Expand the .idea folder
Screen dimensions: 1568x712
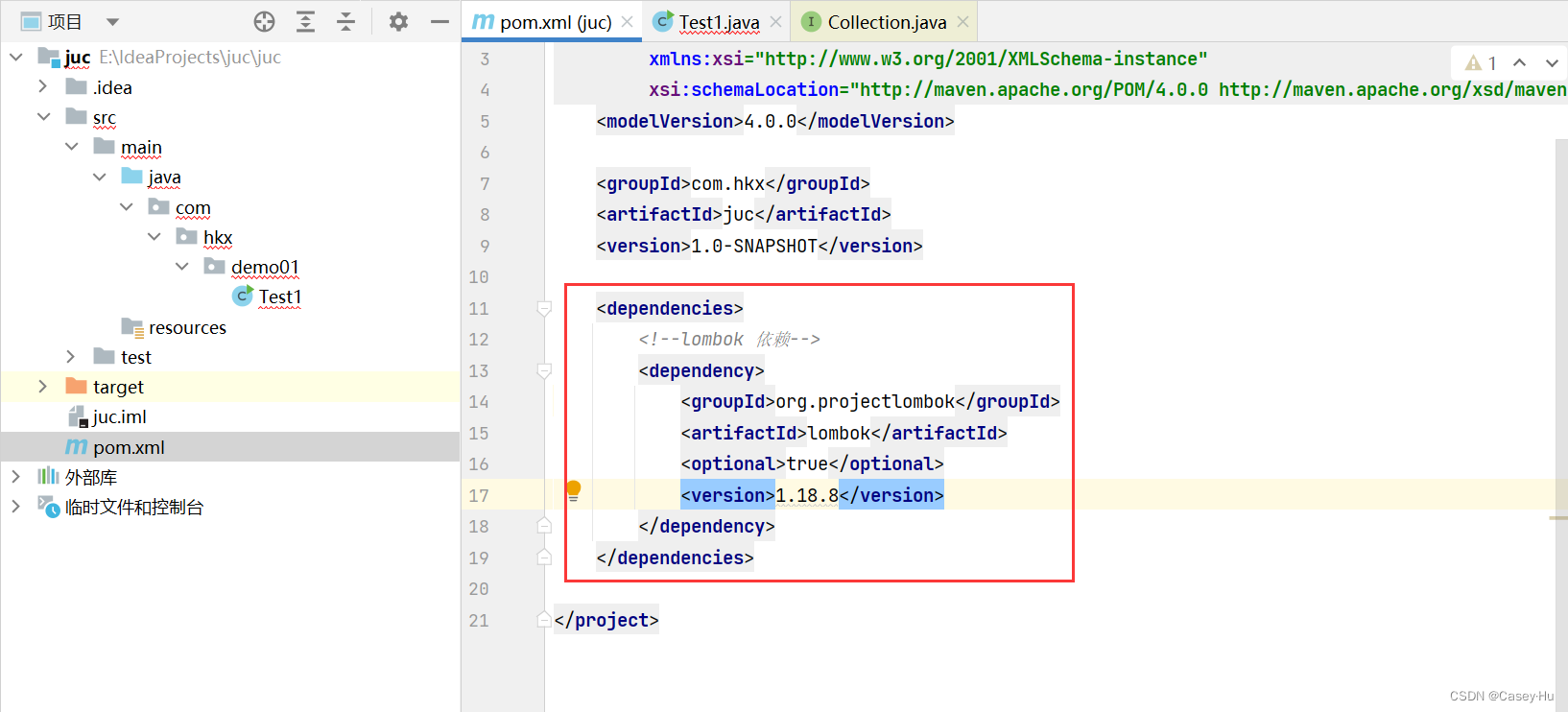[43, 87]
